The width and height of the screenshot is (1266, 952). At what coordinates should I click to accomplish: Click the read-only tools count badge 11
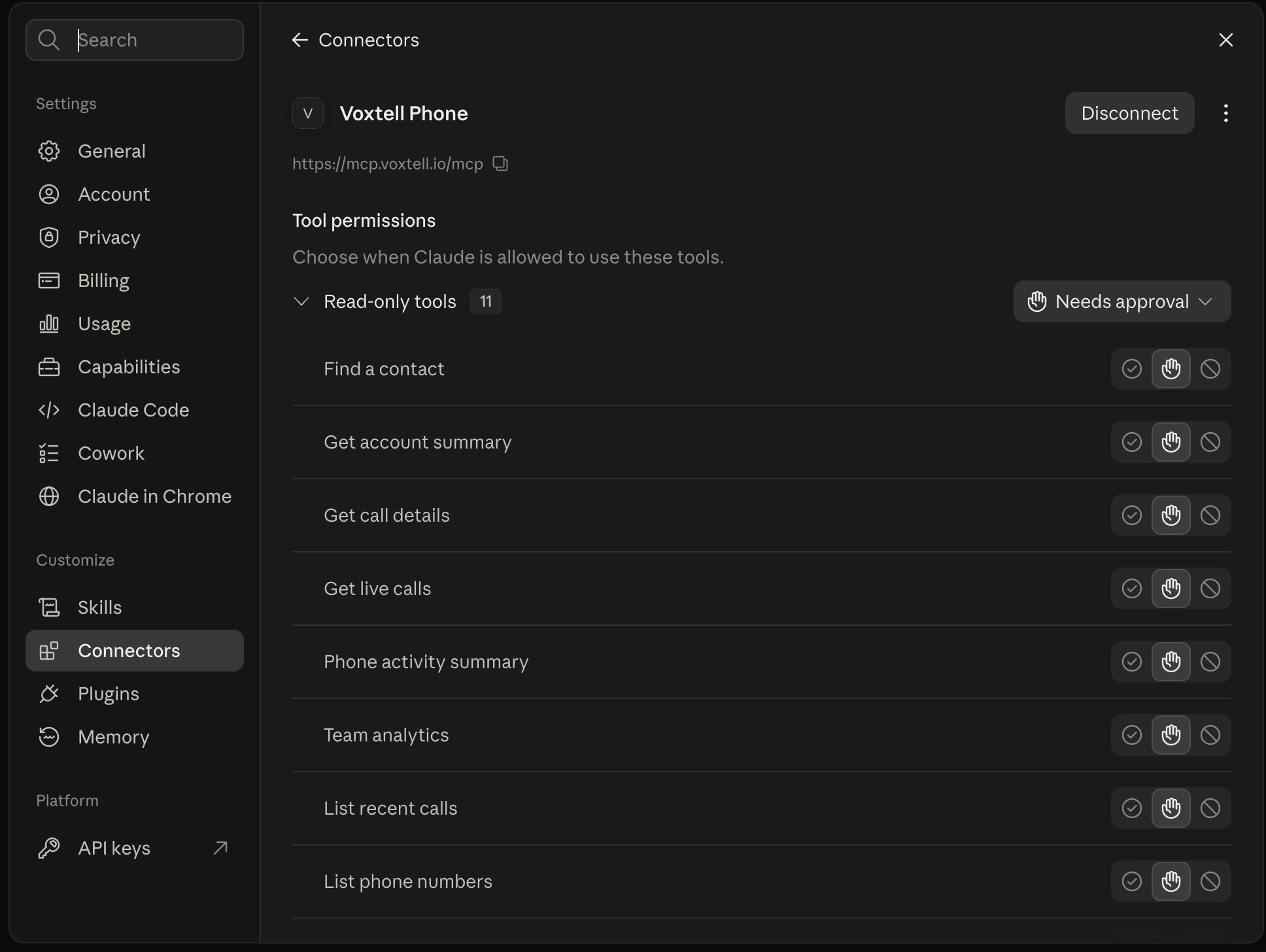485,301
